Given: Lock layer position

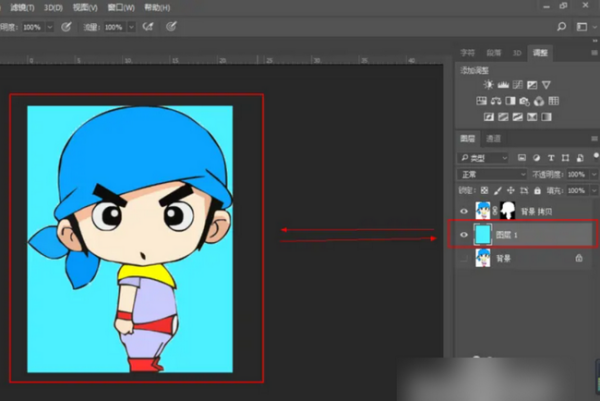Looking at the screenshot, I should click(x=511, y=190).
